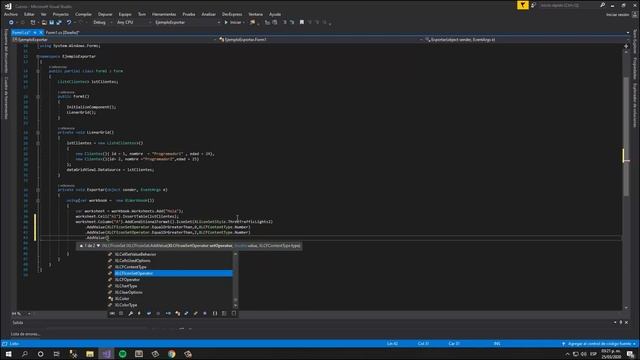Collapse the LlenarGrid method region
The height and width of the screenshot is (360, 640).
[x=38, y=132]
